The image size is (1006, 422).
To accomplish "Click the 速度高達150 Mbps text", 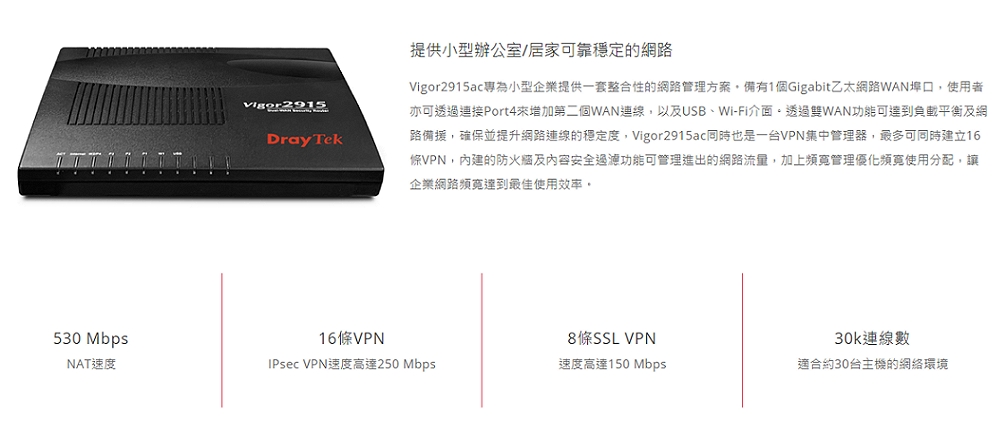I will pos(612,364).
